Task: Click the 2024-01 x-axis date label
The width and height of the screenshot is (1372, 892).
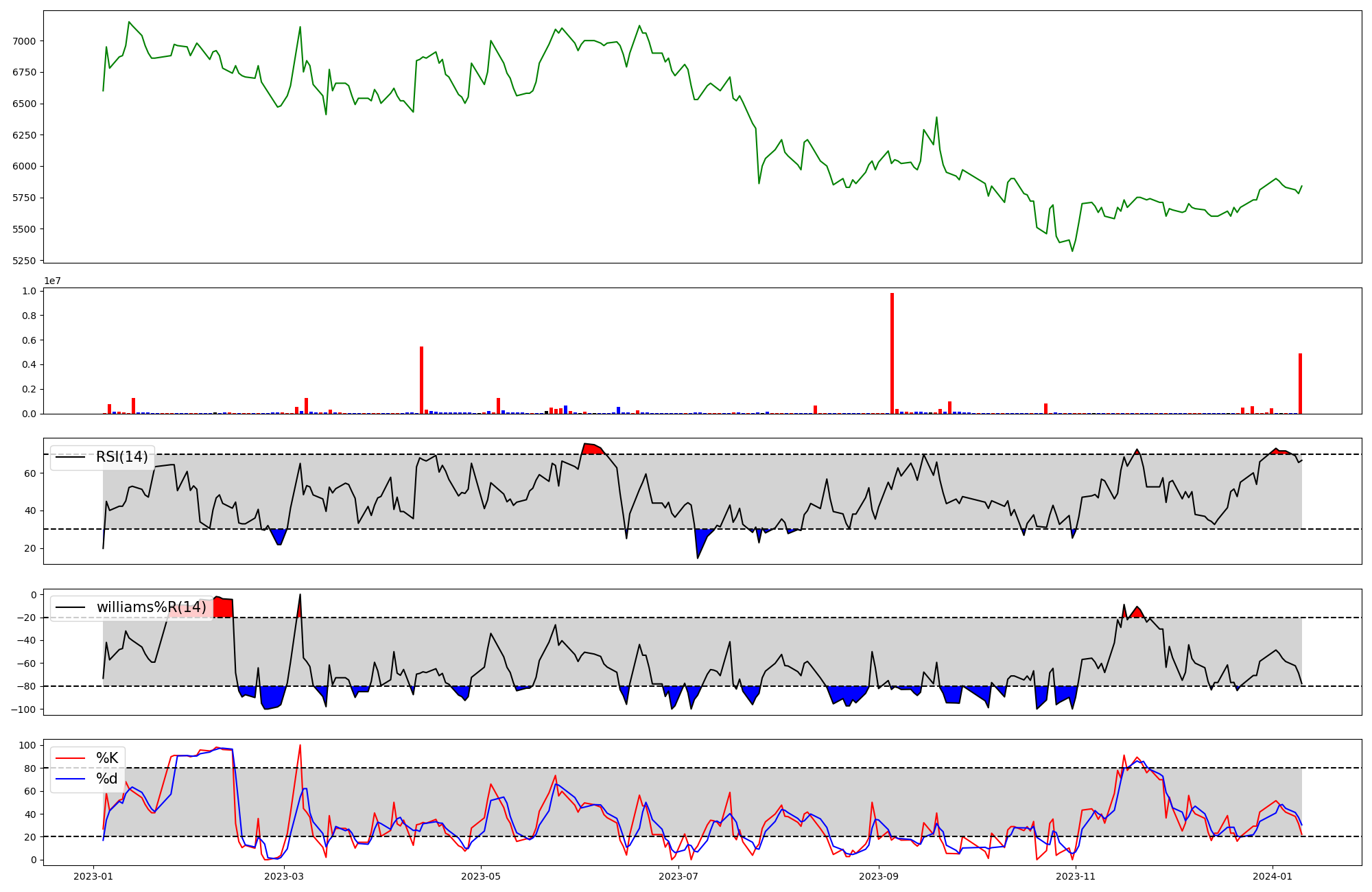Action: [1273, 876]
